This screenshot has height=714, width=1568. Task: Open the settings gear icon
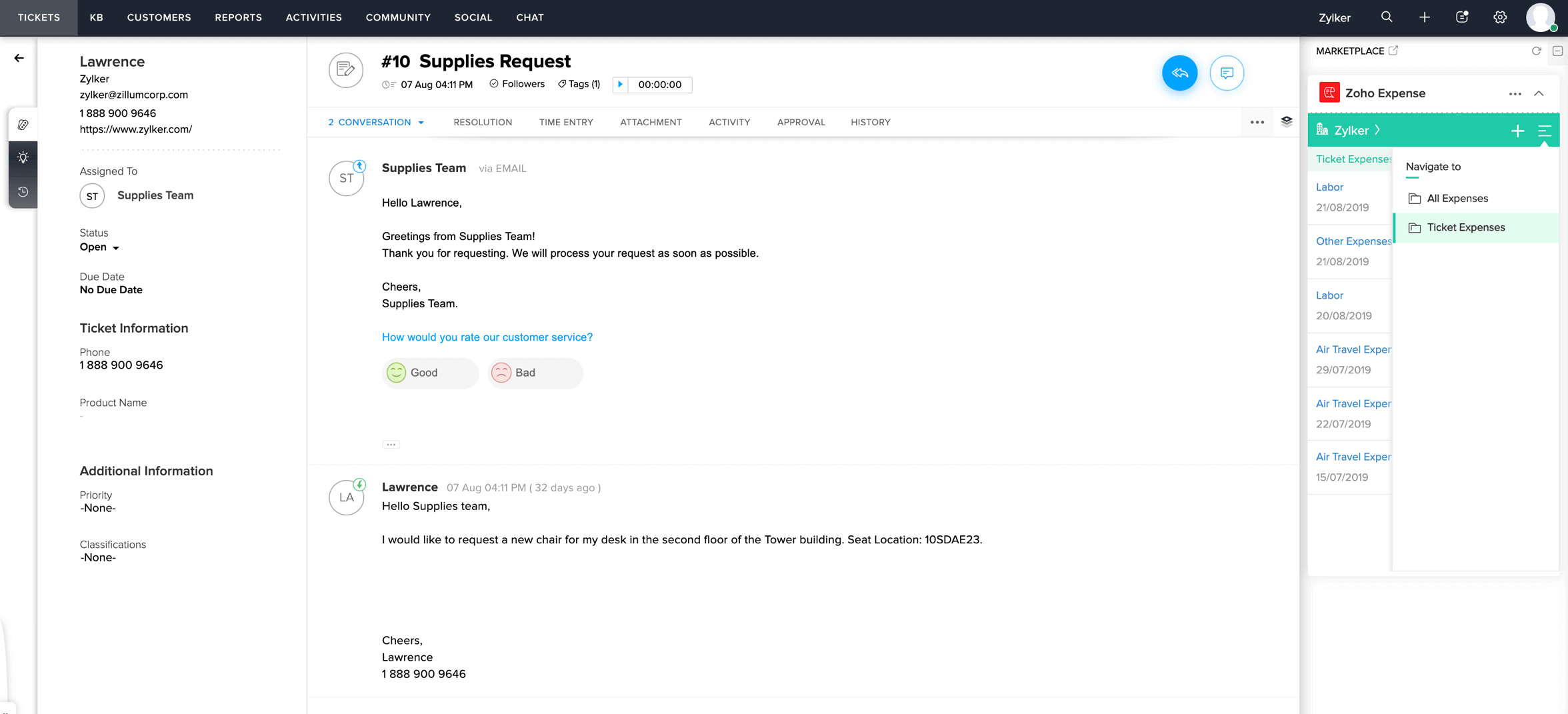(1500, 17)
